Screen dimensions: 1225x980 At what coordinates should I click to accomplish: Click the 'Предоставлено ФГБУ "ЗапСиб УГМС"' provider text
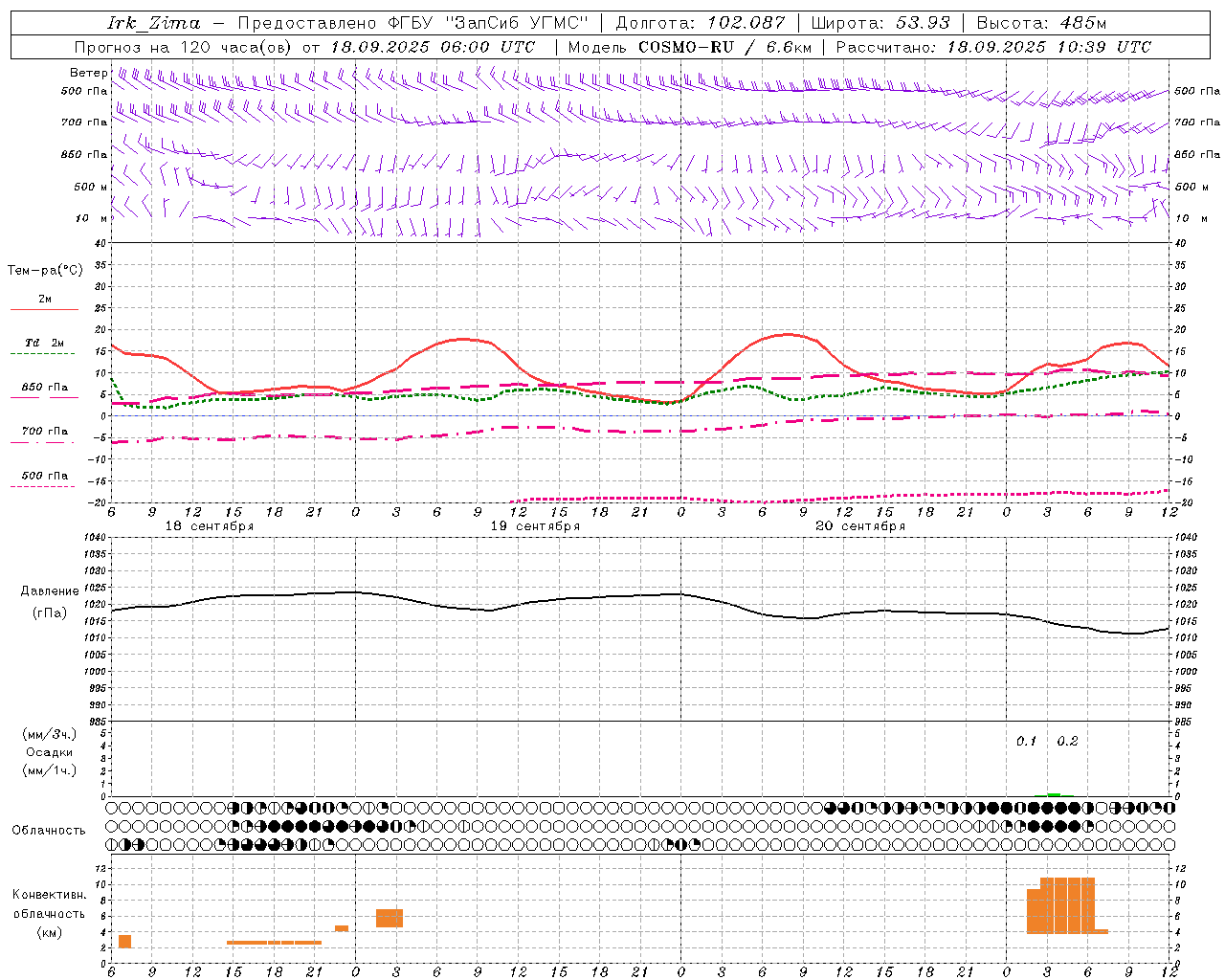point(412,23)
